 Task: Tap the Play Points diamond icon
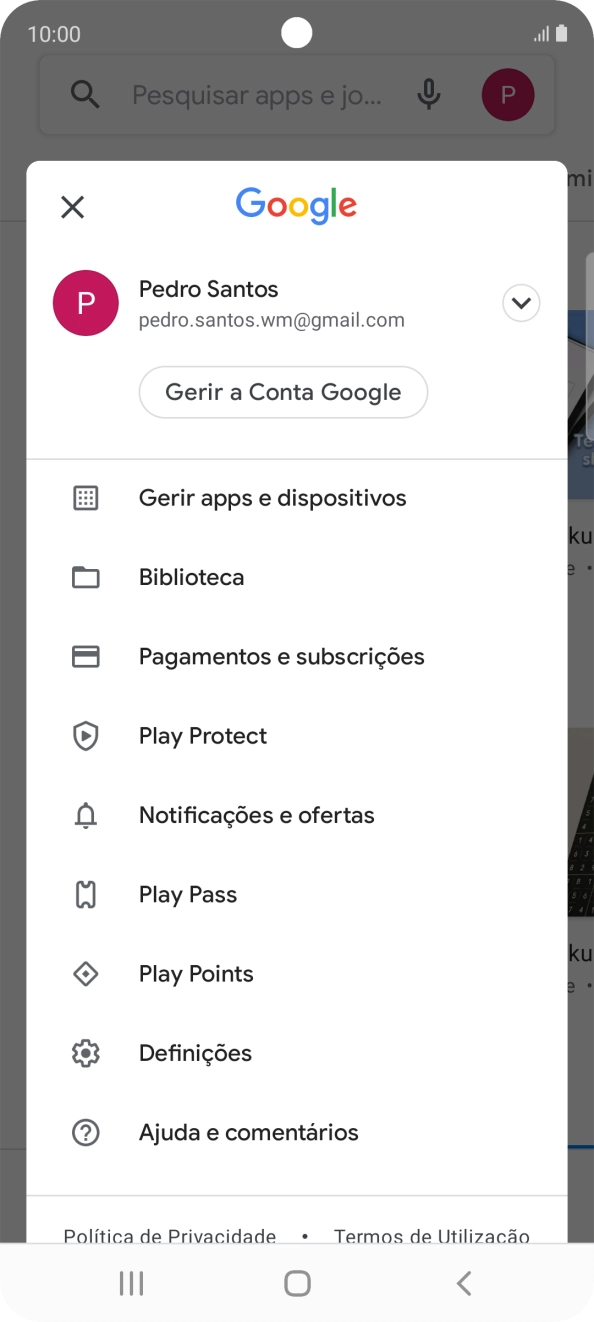point(86,973)
